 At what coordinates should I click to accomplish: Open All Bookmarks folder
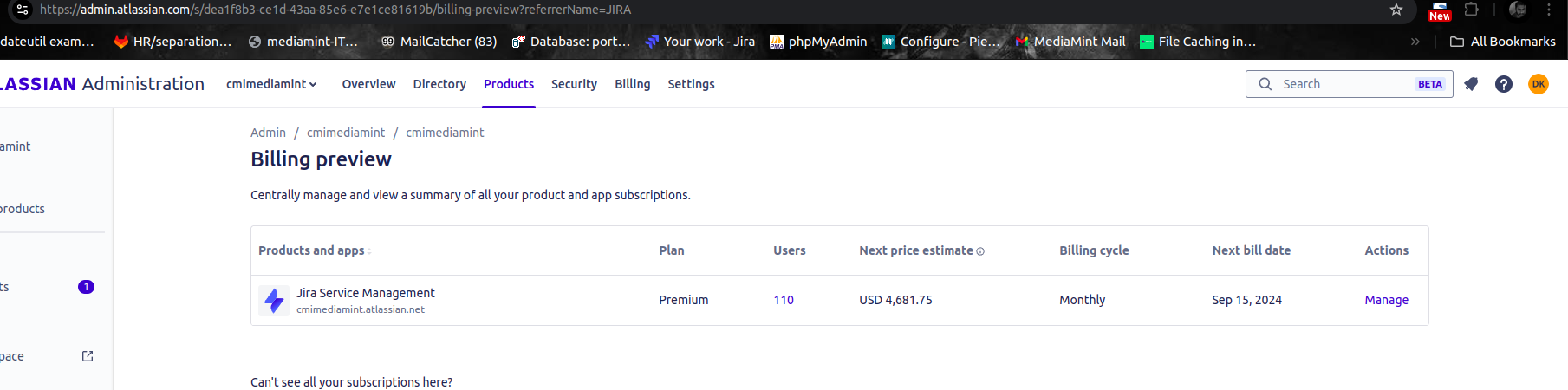pos(1503,42)
